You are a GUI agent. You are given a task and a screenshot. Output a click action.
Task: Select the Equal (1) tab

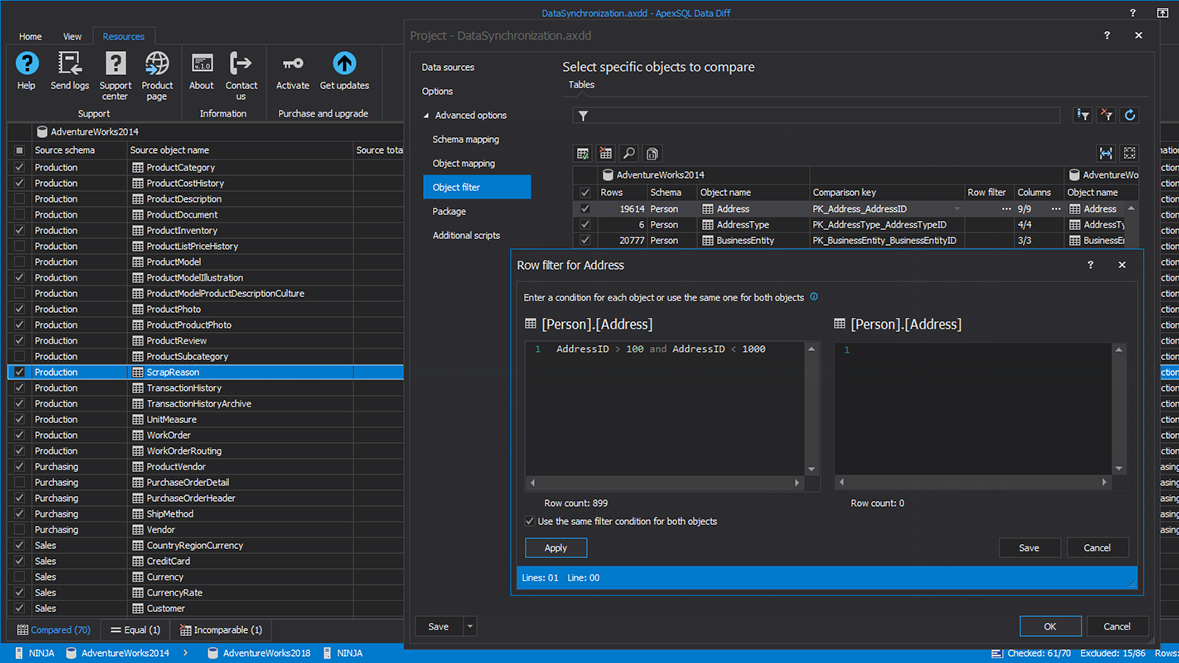135,630
